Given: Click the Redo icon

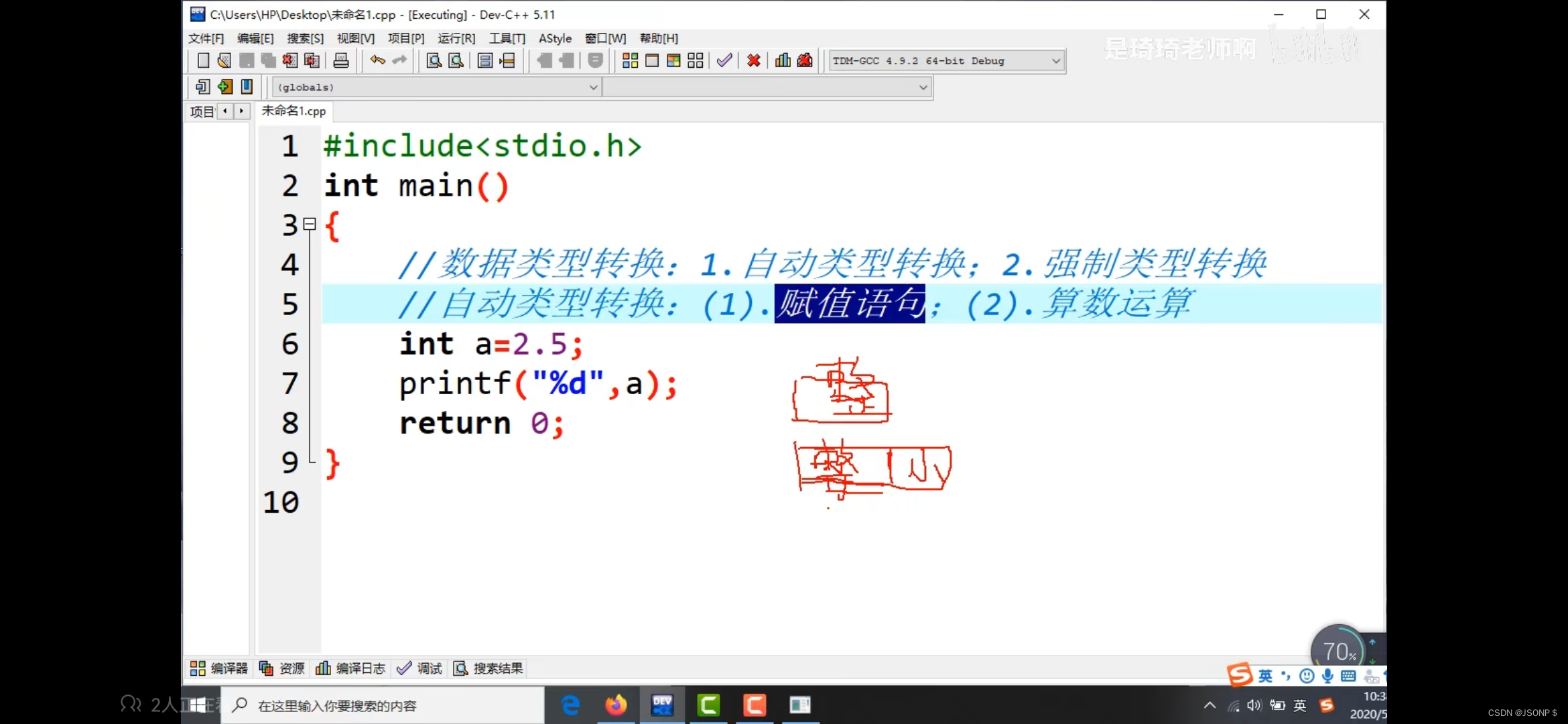Looking at the screenshot, I should click(398, 60).
